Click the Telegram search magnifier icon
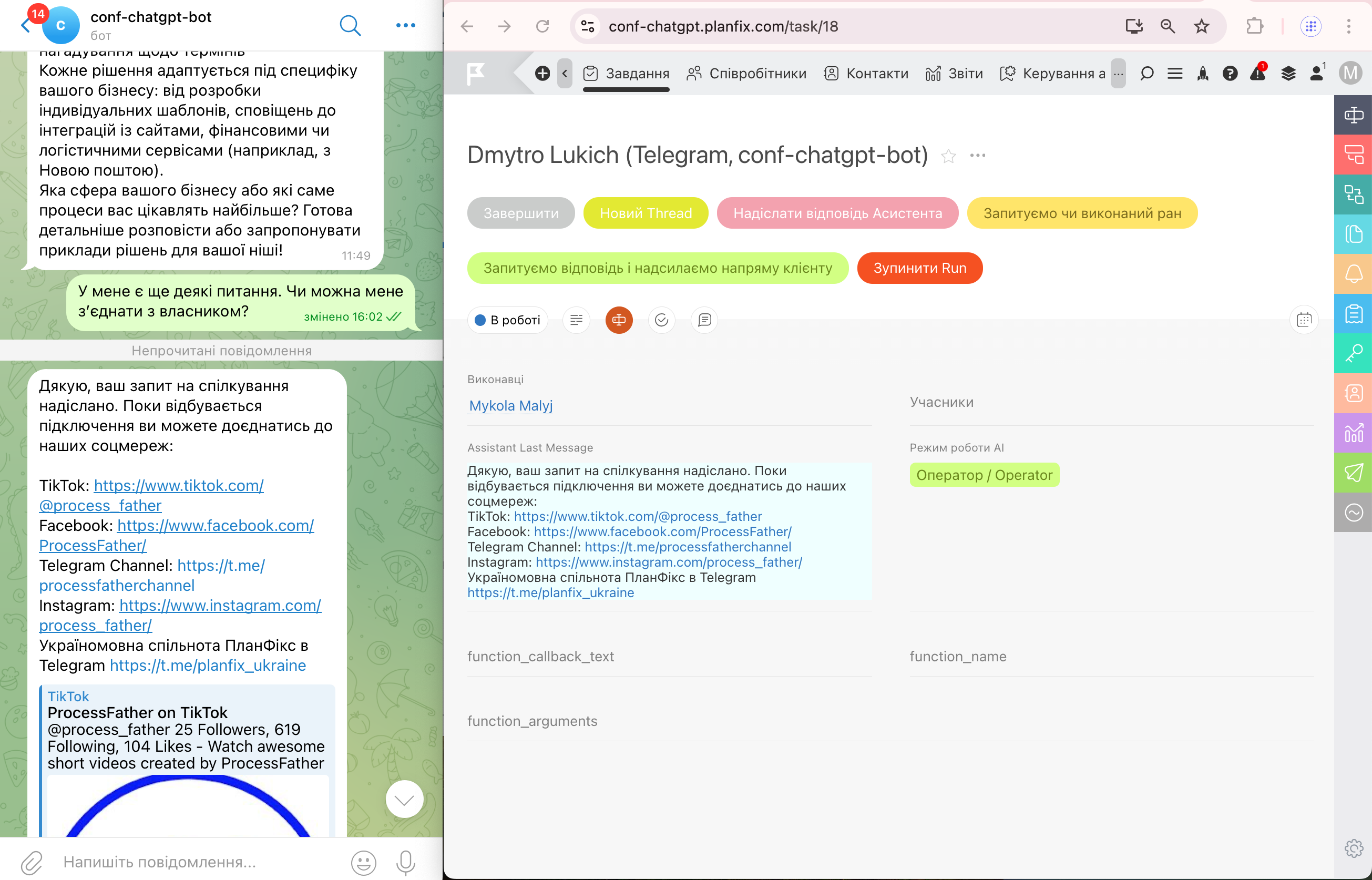 [350, 25]
